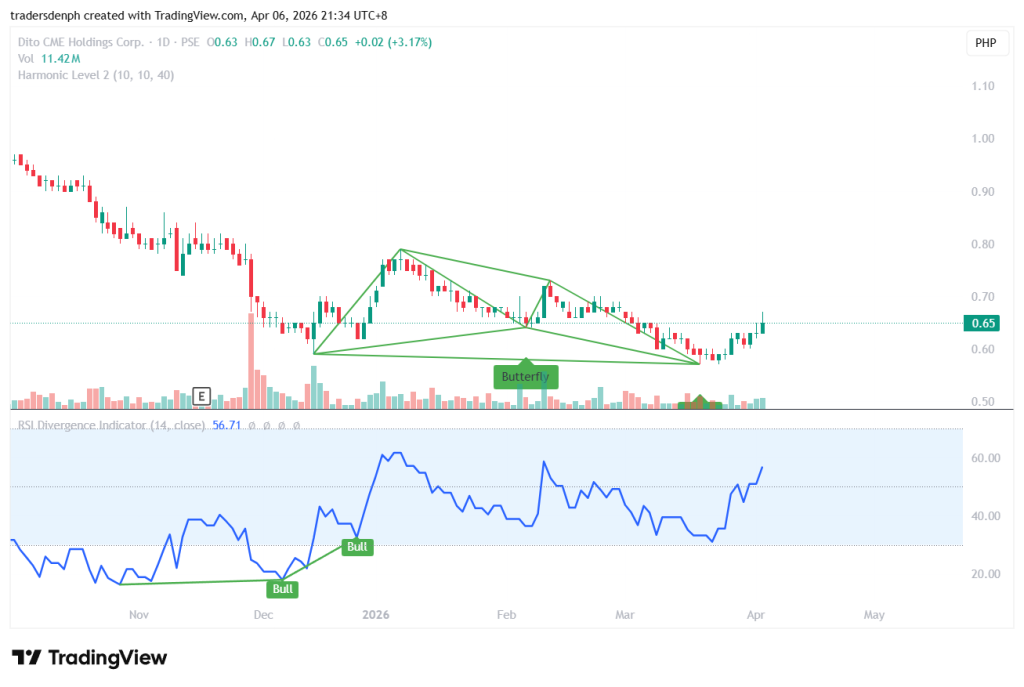1024x687 pixels.
Task: Click the green 0.65 current price tag
Action: pyautogui.click(x=984, y=323)
